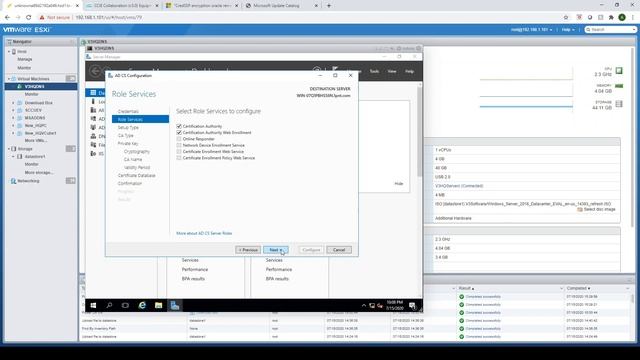The image size is (640, 360).
Task: Select the Role Services wizard step
Action: pyautogui.click(x=140, y=119)
